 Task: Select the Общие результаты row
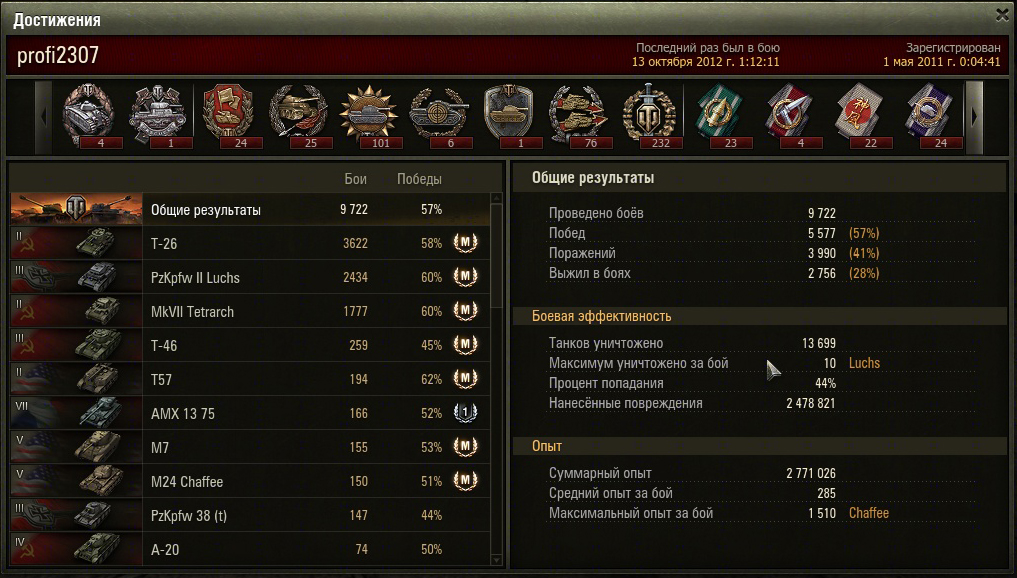pyautogui.click(x=250, y=210)
